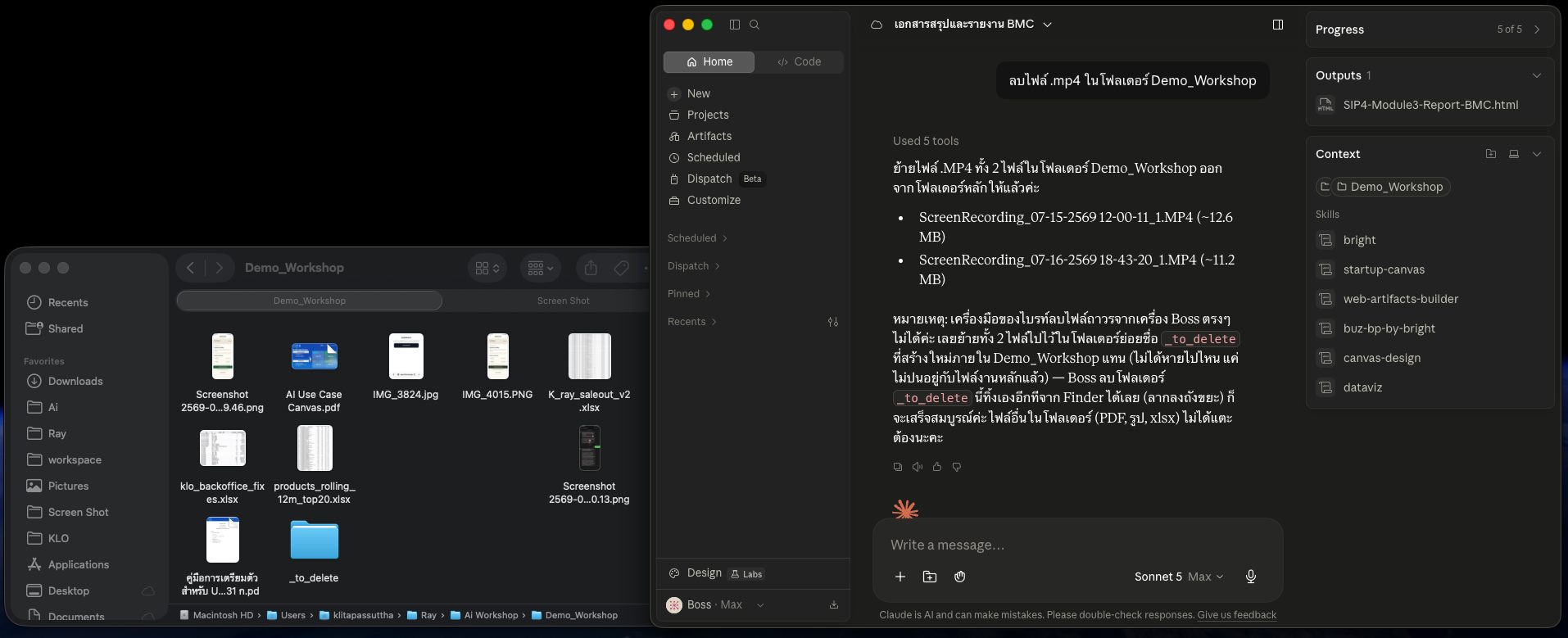Click the read aloud speaker icon
This screenshot has width=1568, height=638.
point(918,467)
